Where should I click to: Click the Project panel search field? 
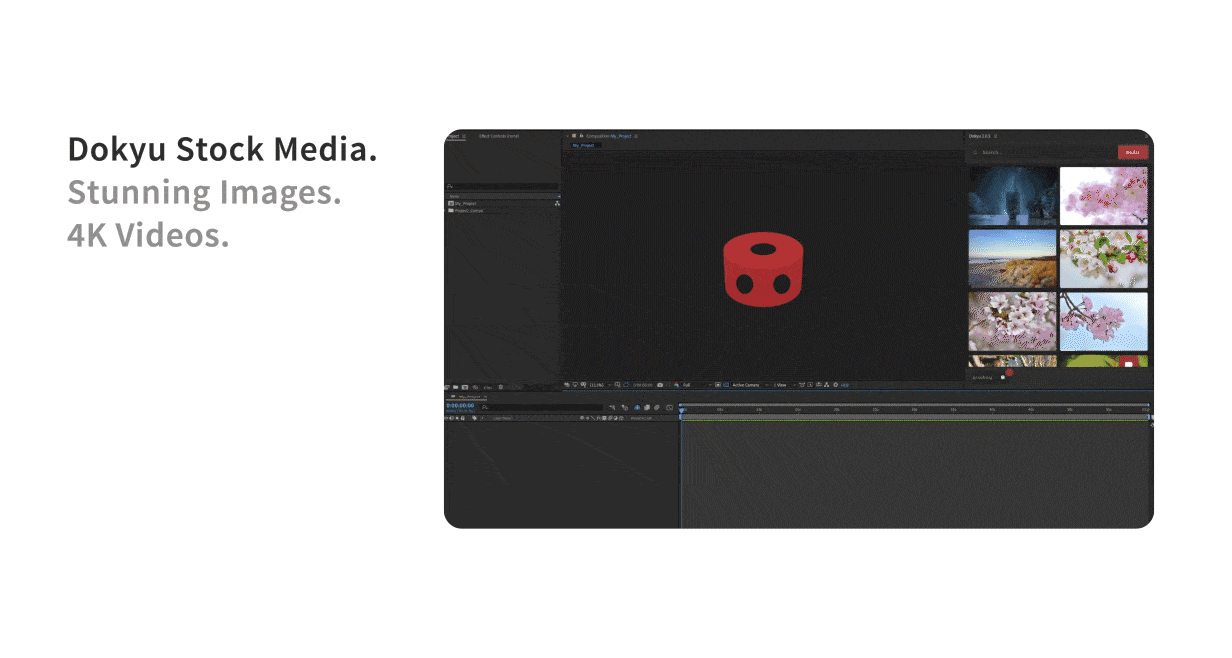click(x=502, y=186)
